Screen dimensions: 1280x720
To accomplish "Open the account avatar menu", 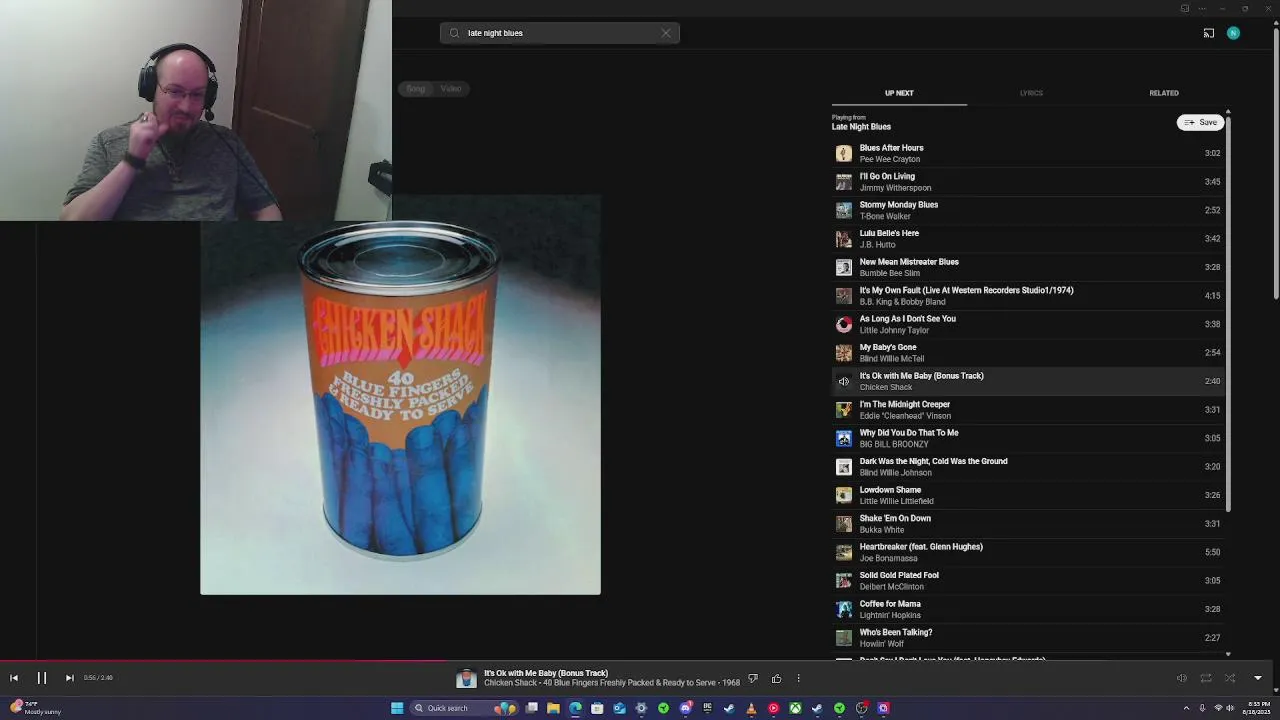I will (1233, 33).
